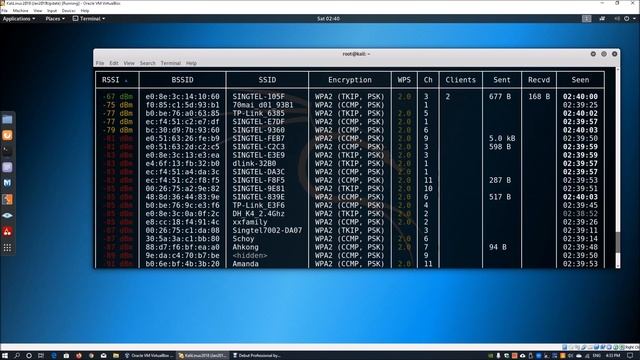The height and width of the screenshot is (360, 640).
Task: Click the workspace indicator in the Kali top bar
Action: pos(587,19)
